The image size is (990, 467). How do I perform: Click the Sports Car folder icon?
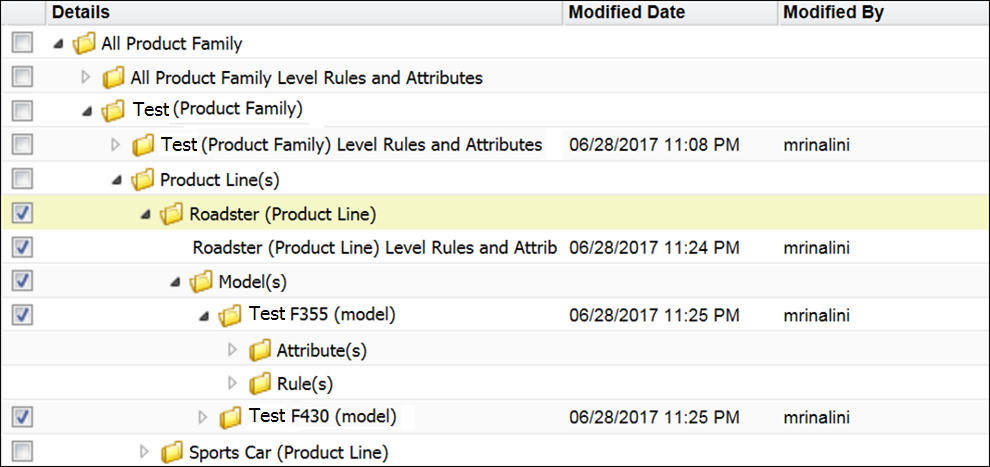point(172,452)
